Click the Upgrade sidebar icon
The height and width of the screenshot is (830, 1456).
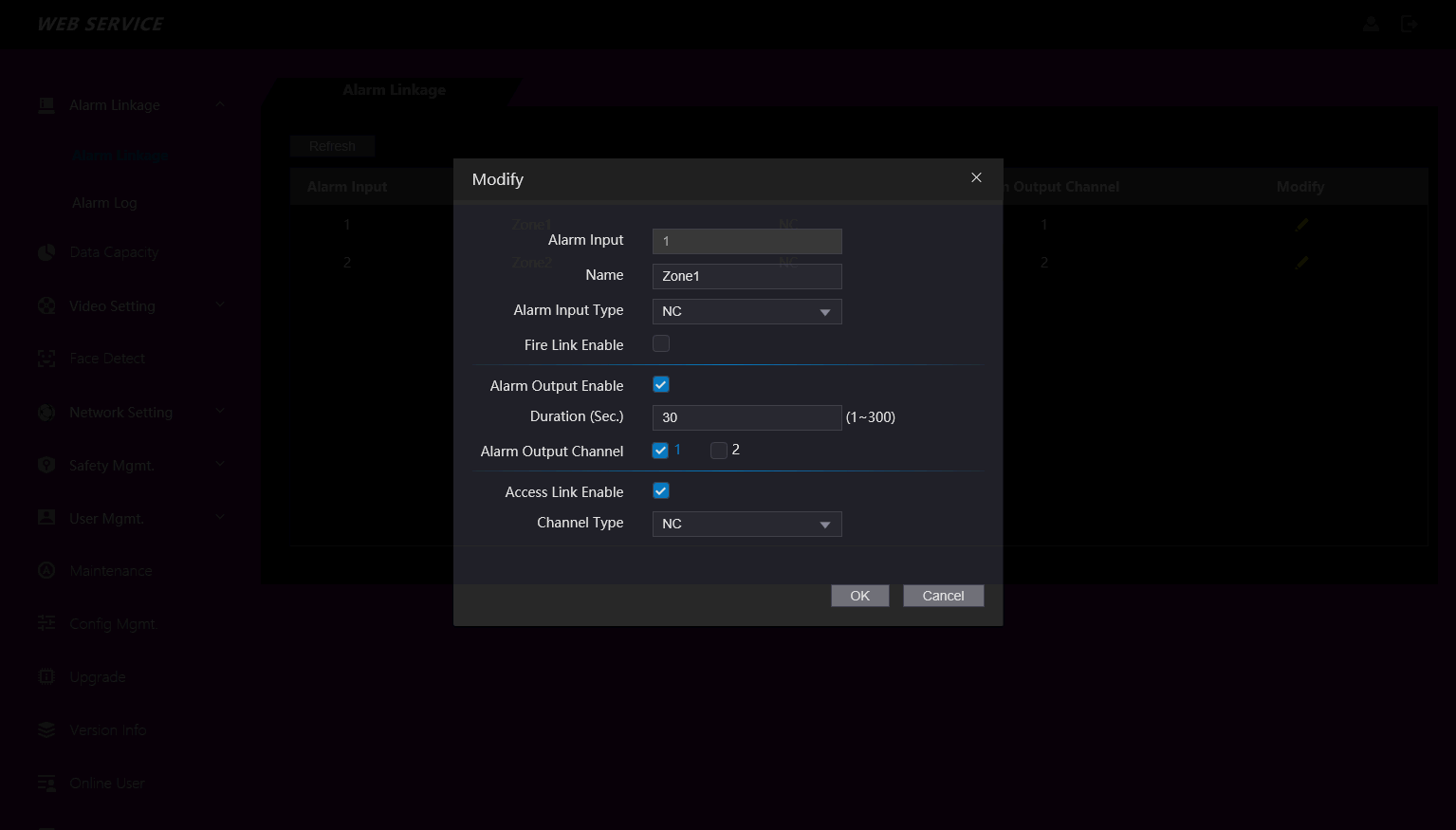click(x=46, y=676)
